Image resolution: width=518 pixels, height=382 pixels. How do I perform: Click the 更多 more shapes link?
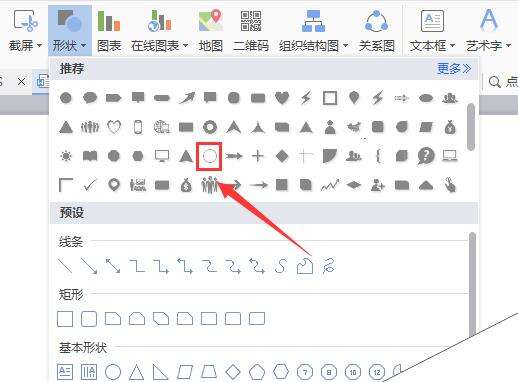(x=454, y=69)
